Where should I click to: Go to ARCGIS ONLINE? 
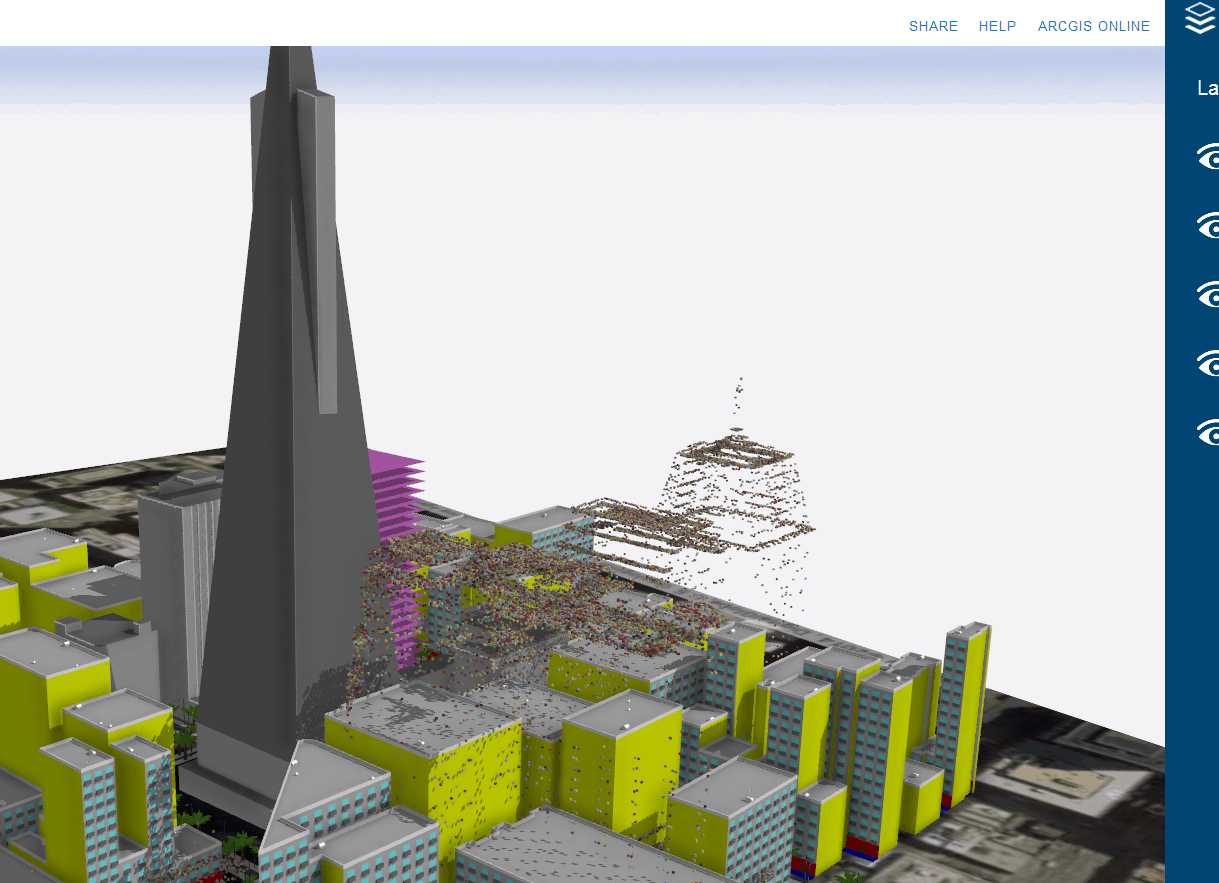1093,26
